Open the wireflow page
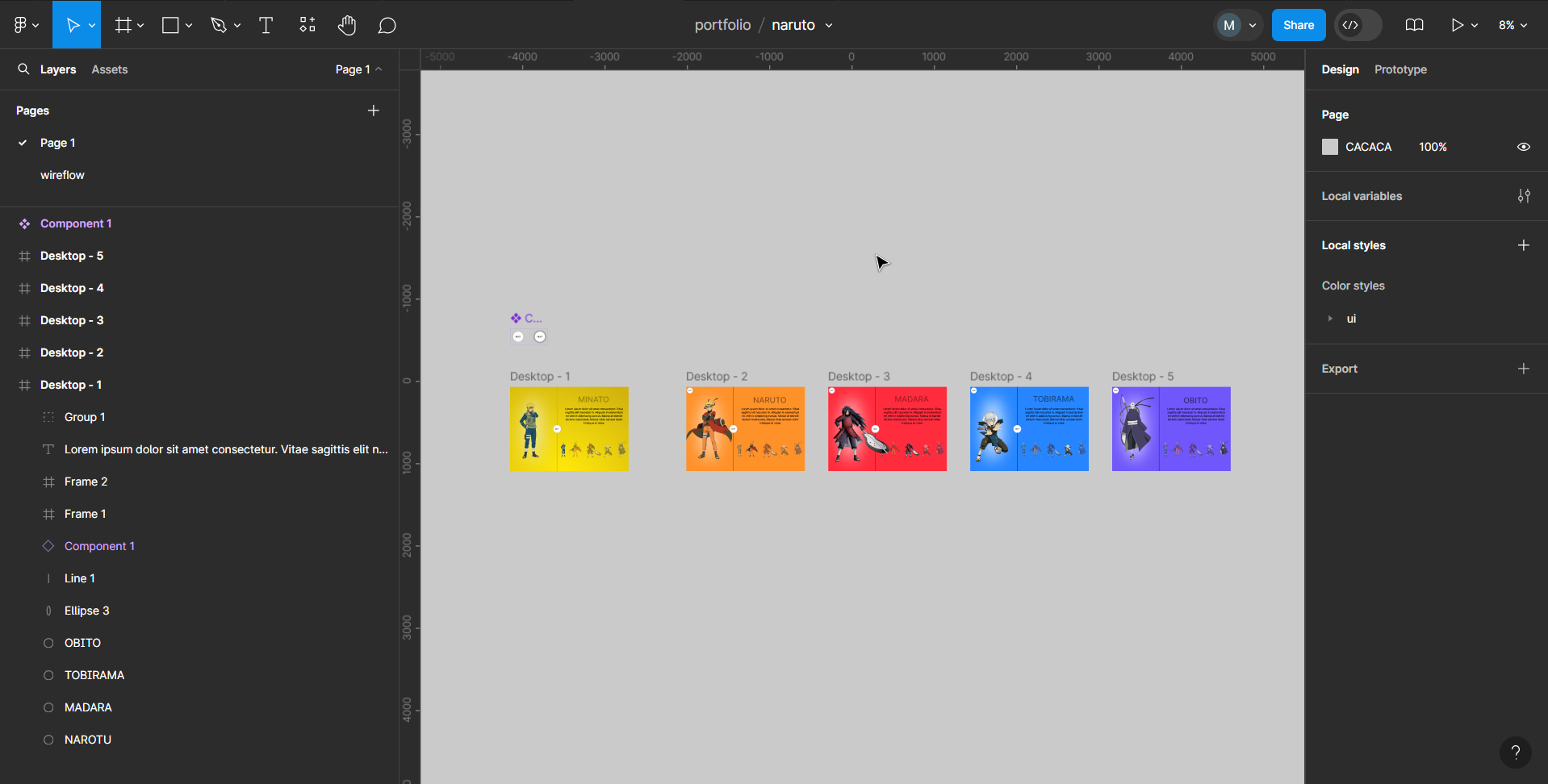 point(199,175)
